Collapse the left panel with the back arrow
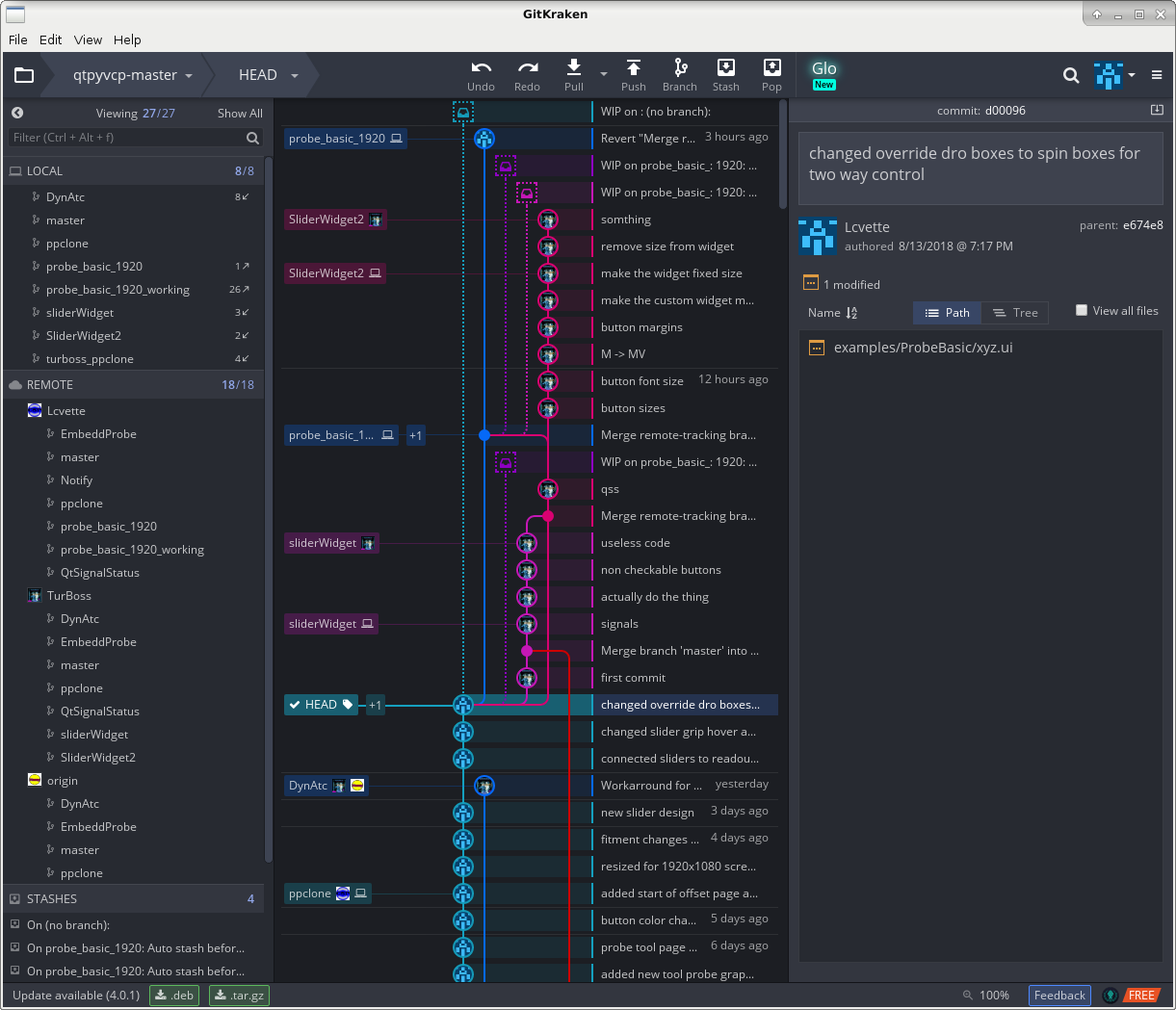Screen dimensions: 1176x1010 tap(17, 113)
